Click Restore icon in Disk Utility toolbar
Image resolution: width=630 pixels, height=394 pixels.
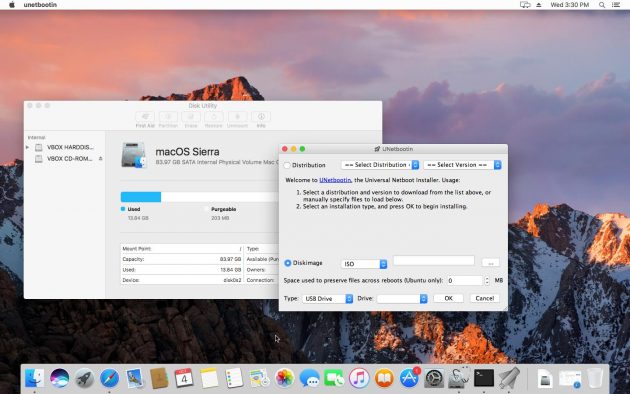214,117
